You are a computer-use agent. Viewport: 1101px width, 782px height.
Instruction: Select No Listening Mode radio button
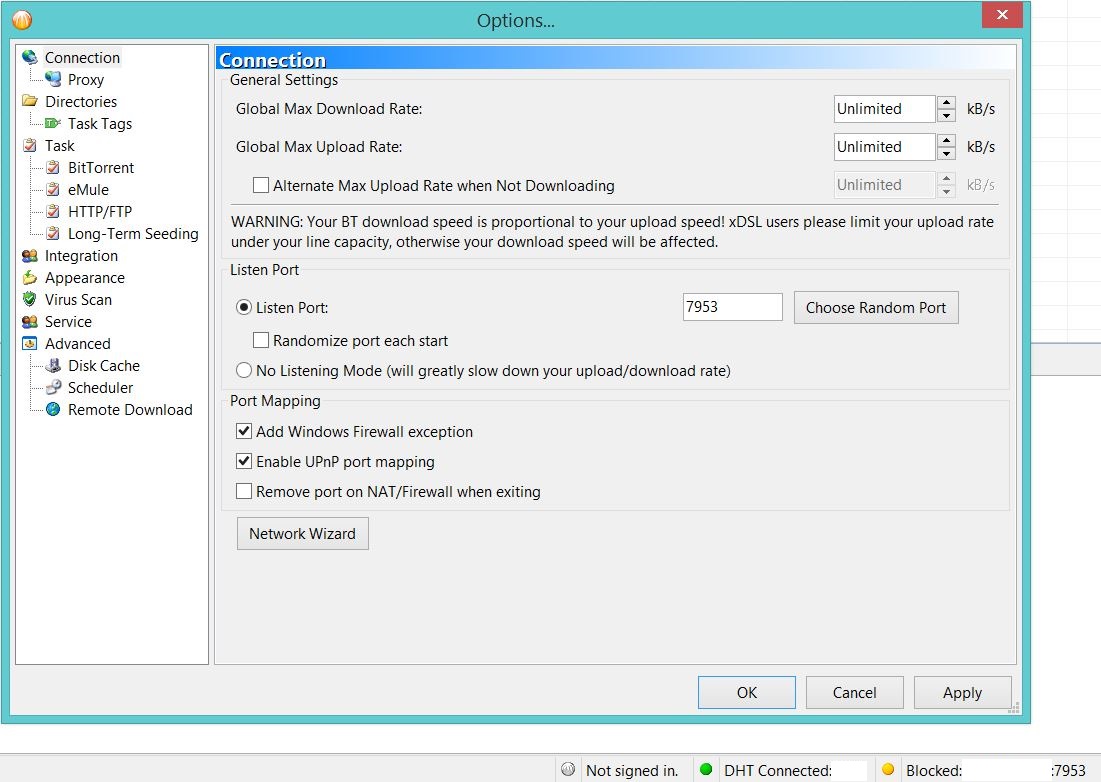click(x=244, y=371)
